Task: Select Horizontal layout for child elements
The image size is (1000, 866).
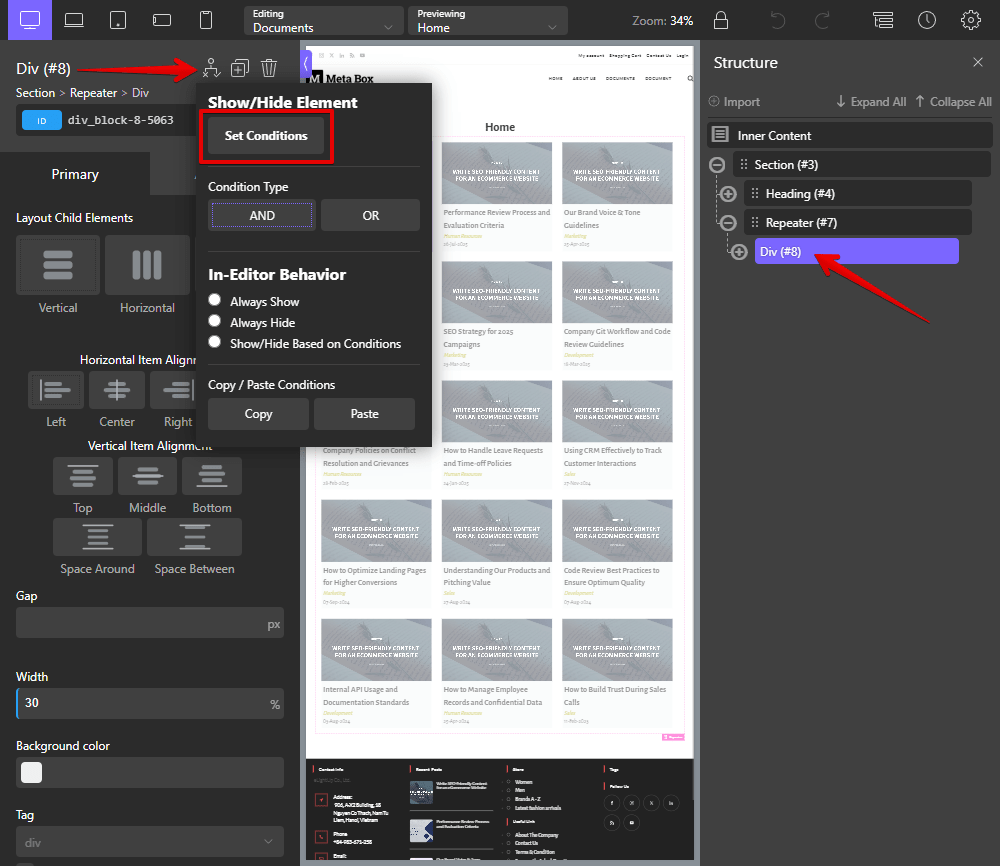Action: (x=147, y=265)
